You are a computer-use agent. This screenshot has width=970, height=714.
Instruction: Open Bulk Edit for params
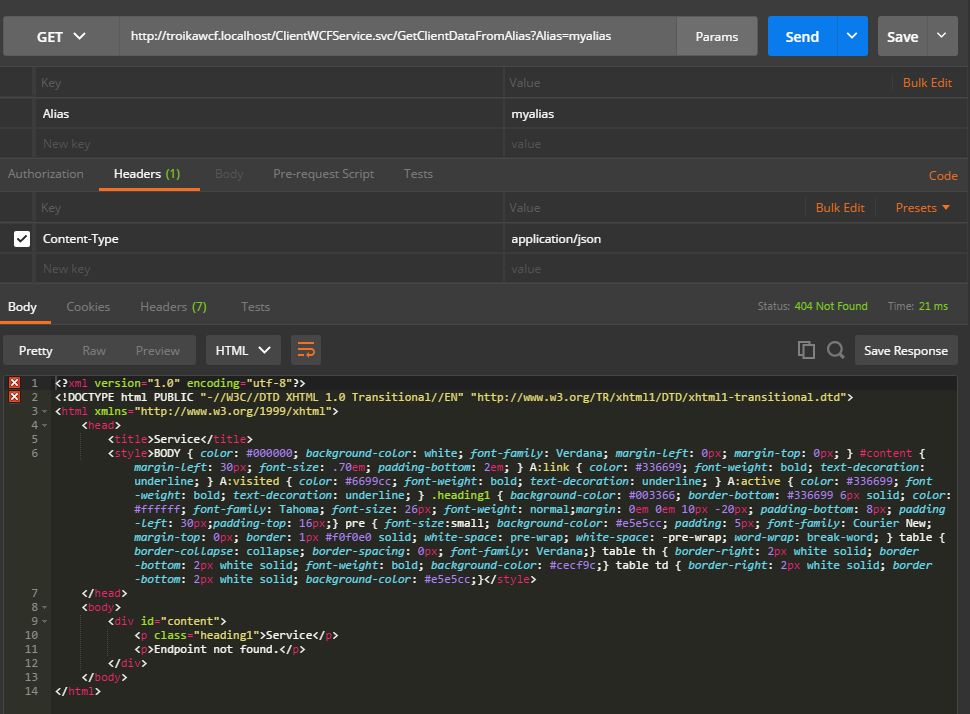pyautogui.click(x=927, y=83)
